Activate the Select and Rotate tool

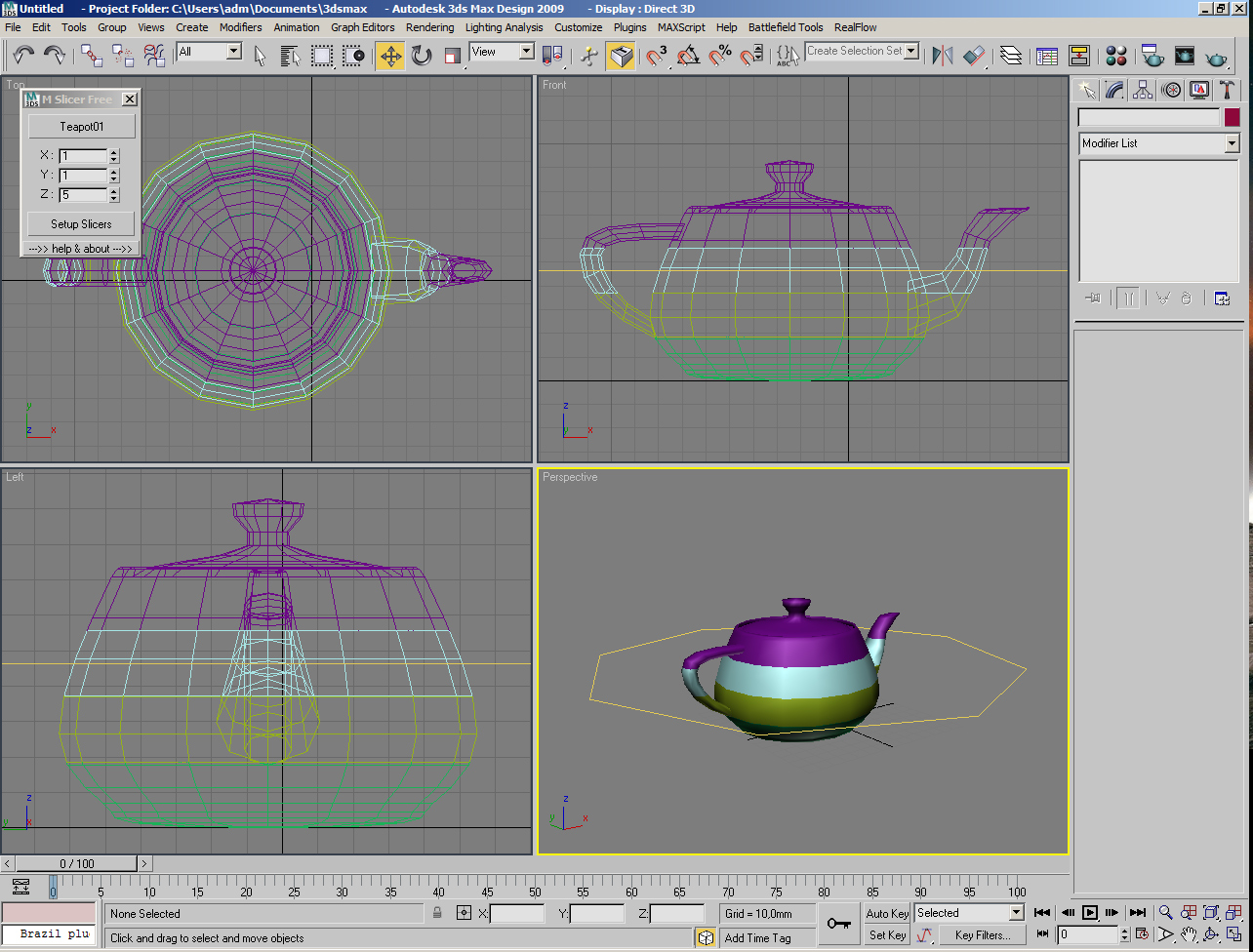422,56
